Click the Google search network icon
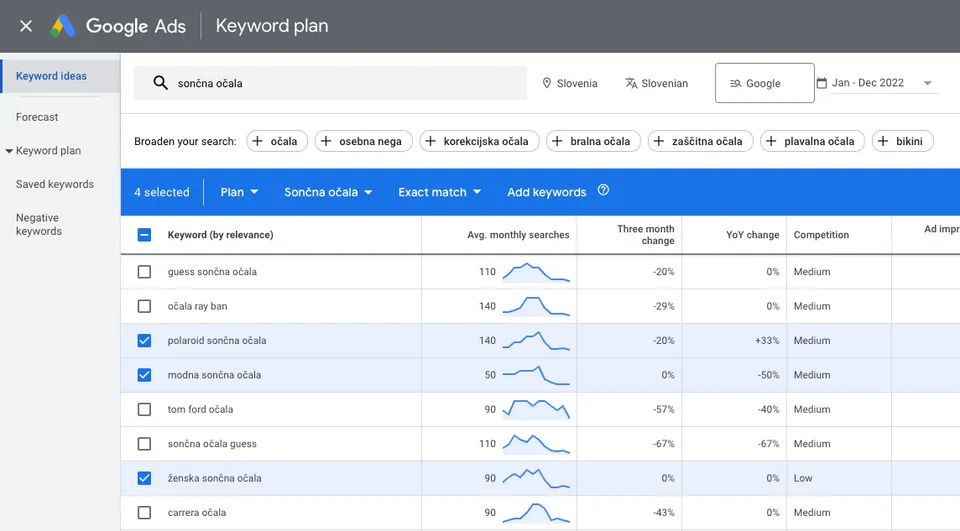This screenshot has width=960, height=531. click(735, 83)
